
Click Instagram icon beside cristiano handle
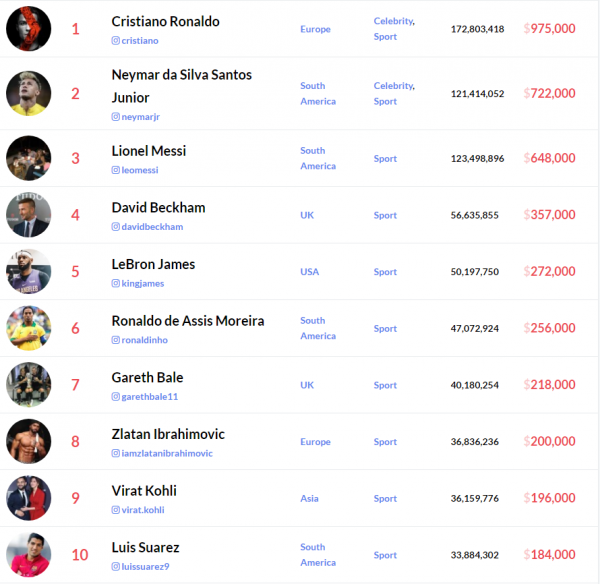(x=116, y=41)
